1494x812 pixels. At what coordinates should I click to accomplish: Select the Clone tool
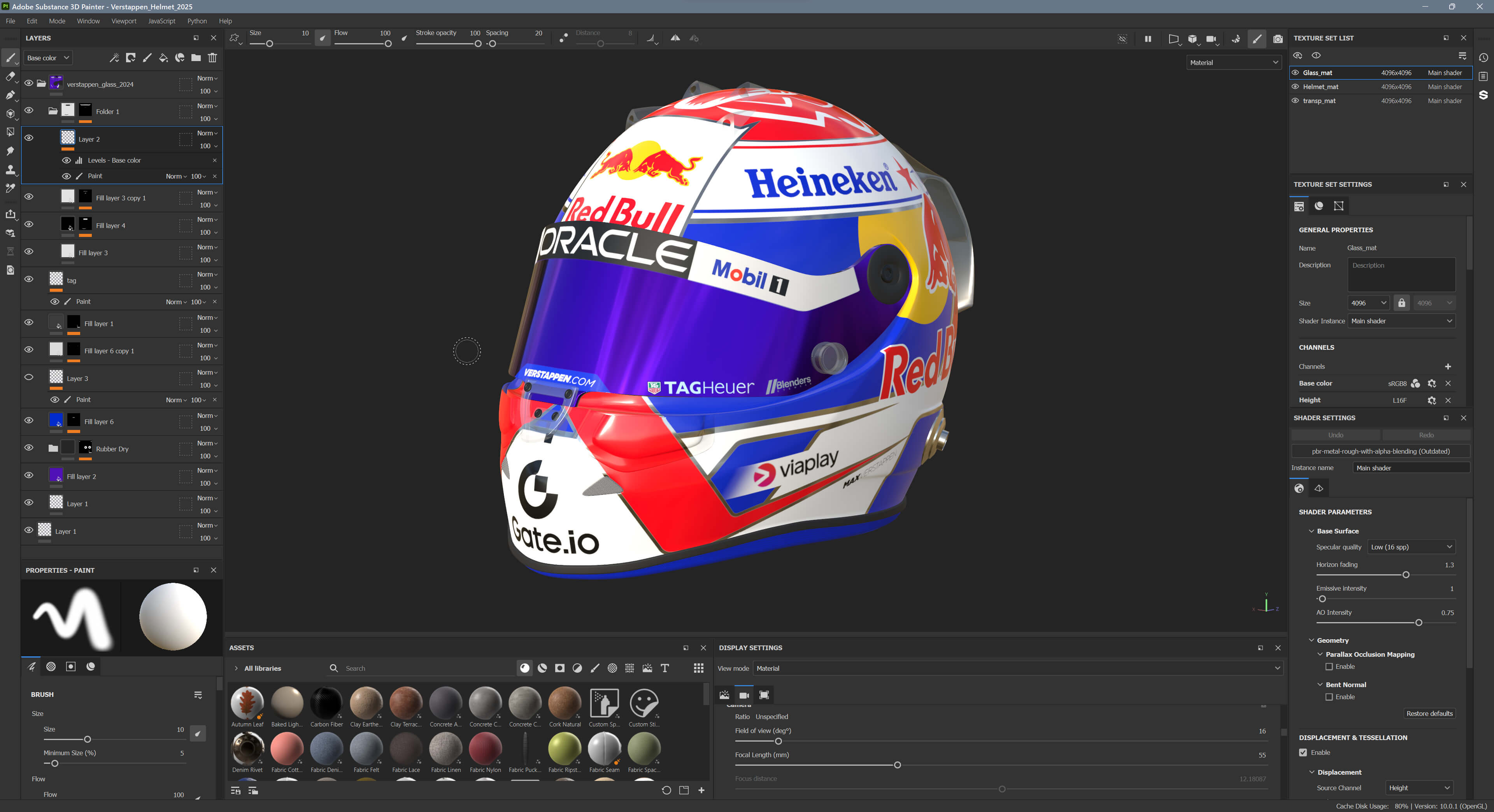coord(11,169)
